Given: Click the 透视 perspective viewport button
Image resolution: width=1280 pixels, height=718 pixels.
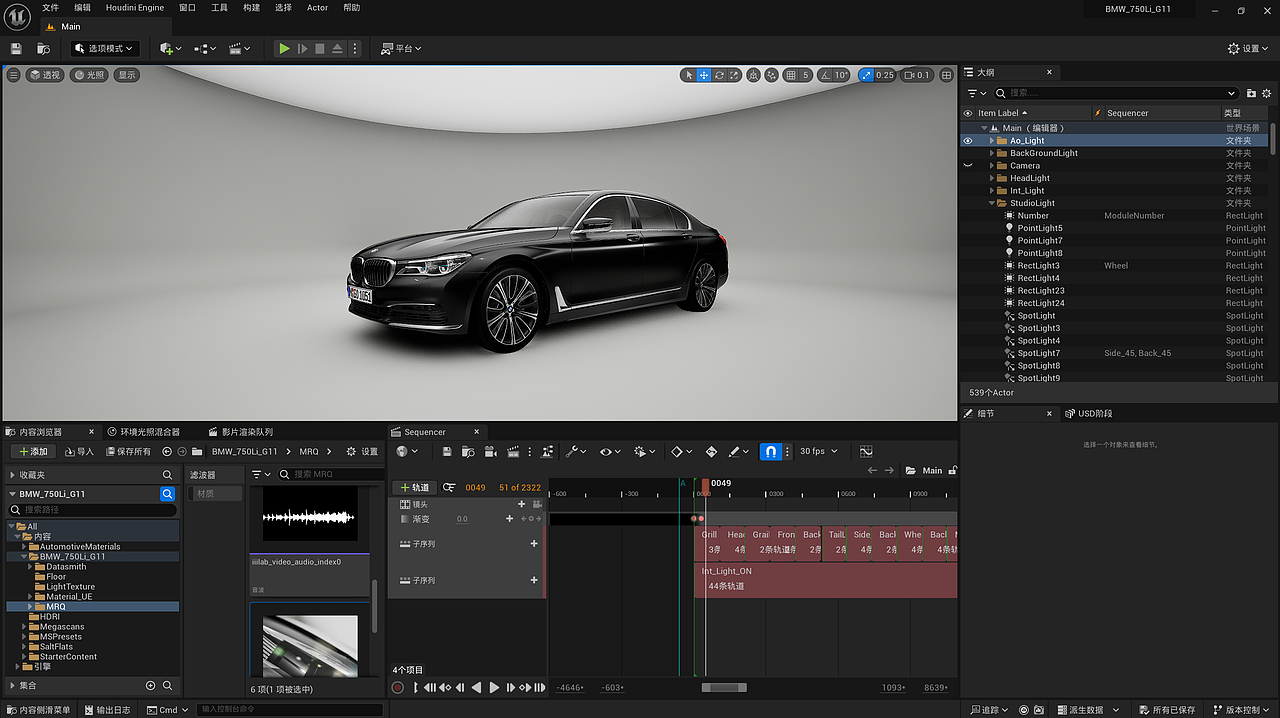Looking at the screenshot, I should tap(44, 75).
